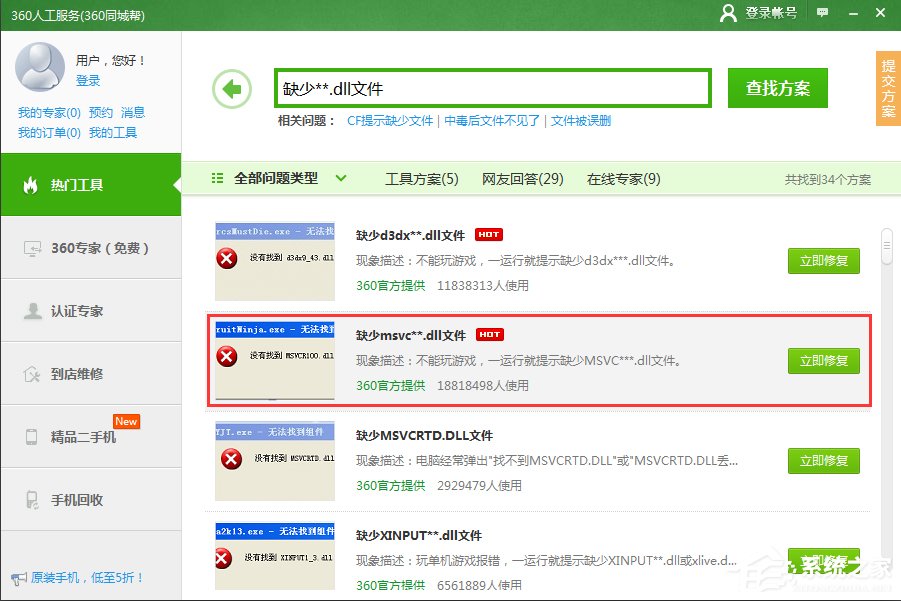Open the CF提示缺少文件 related link
901x601 pixels.
(391, 118)
